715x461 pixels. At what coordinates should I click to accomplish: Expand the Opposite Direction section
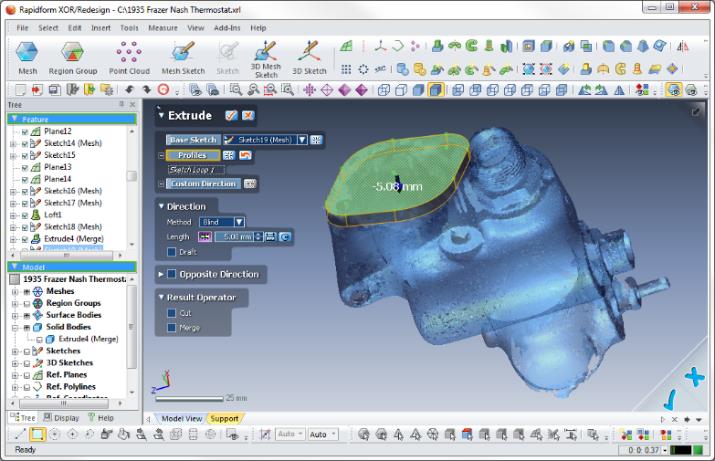click(x=161, y=274)
